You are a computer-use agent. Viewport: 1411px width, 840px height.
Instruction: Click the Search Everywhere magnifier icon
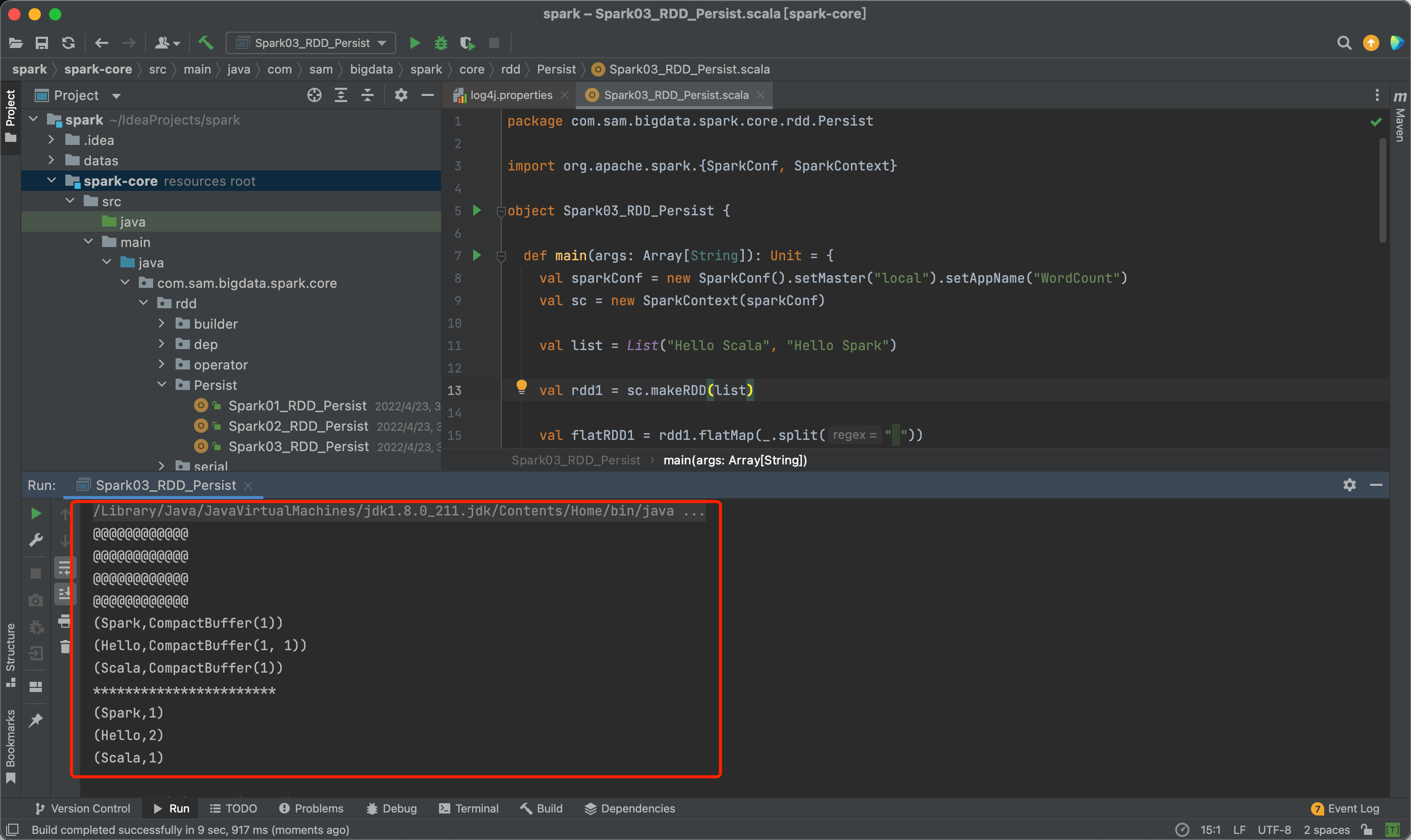(x=1344, y=43)
